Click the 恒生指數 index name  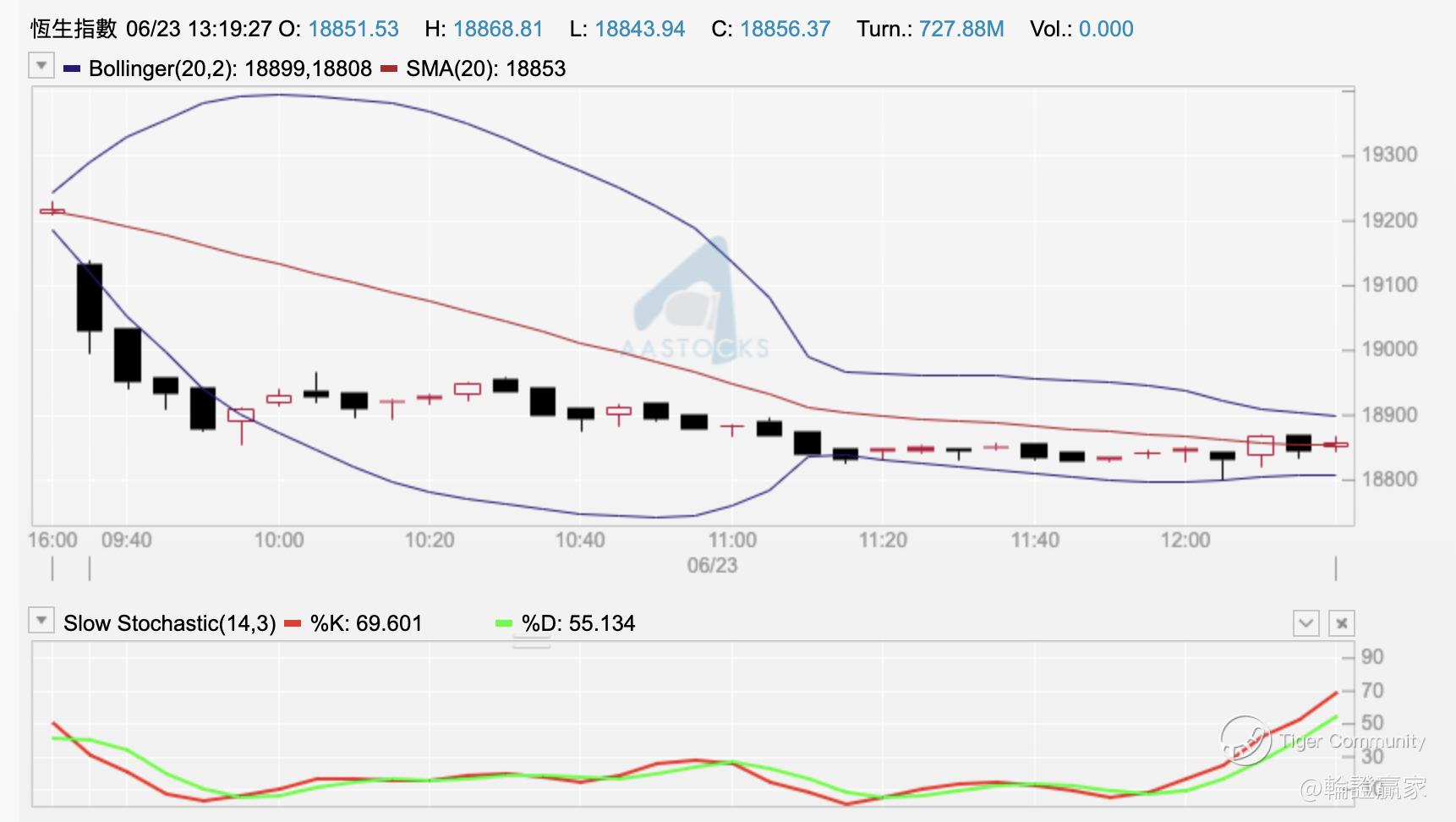pyautogui.click(x=74, y=29)
